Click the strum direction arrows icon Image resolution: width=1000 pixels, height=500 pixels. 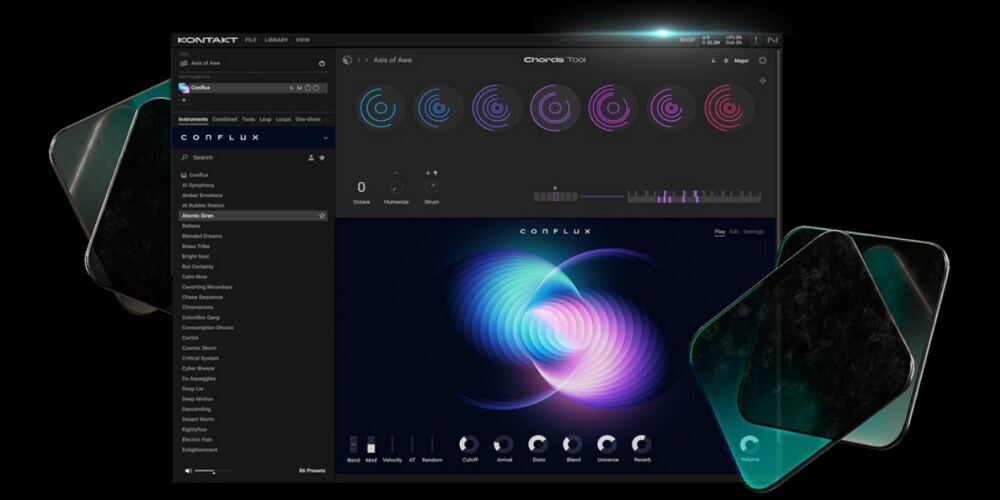(432, 173)
